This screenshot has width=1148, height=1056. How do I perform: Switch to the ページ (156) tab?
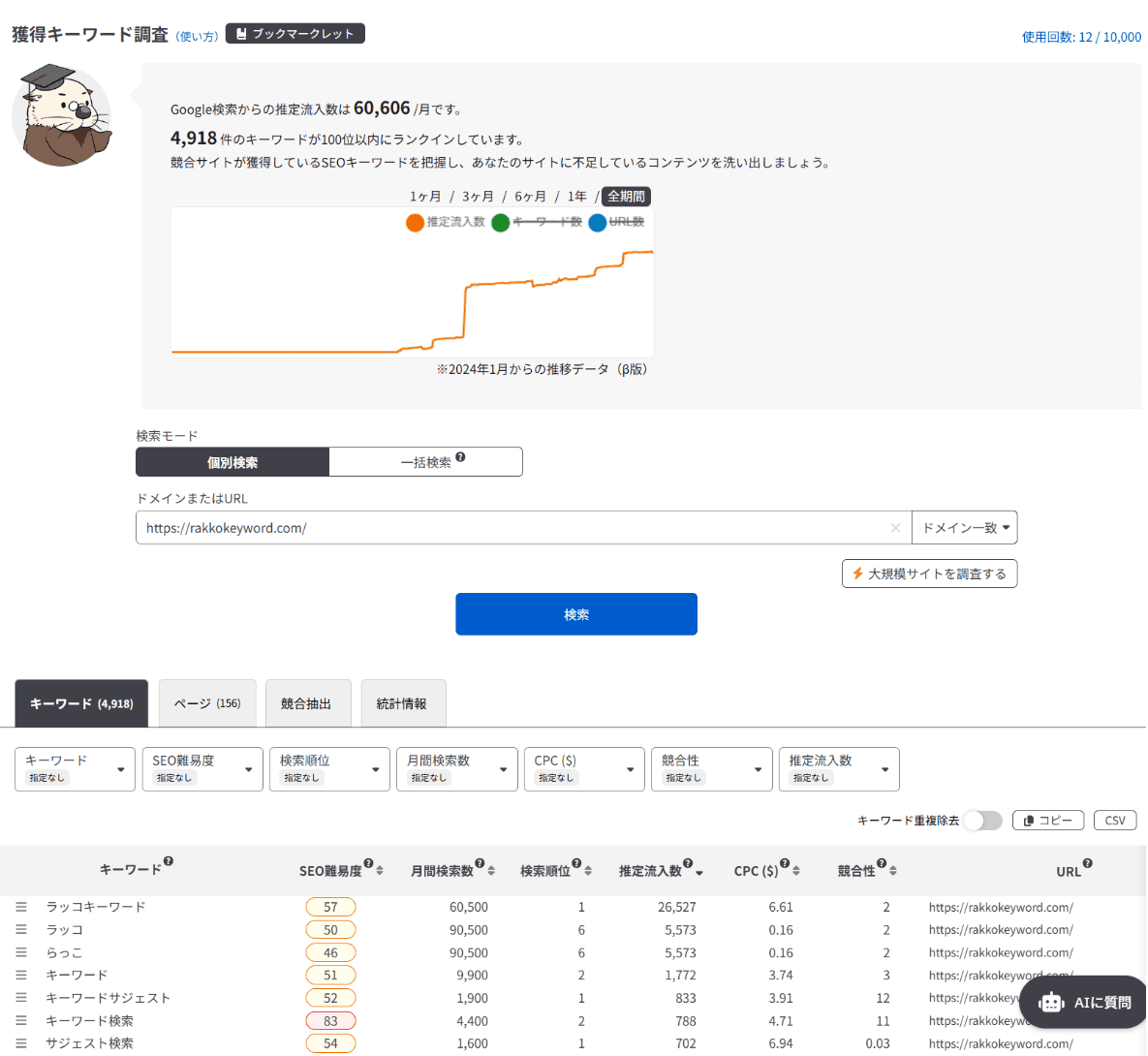tap(206, 702)
